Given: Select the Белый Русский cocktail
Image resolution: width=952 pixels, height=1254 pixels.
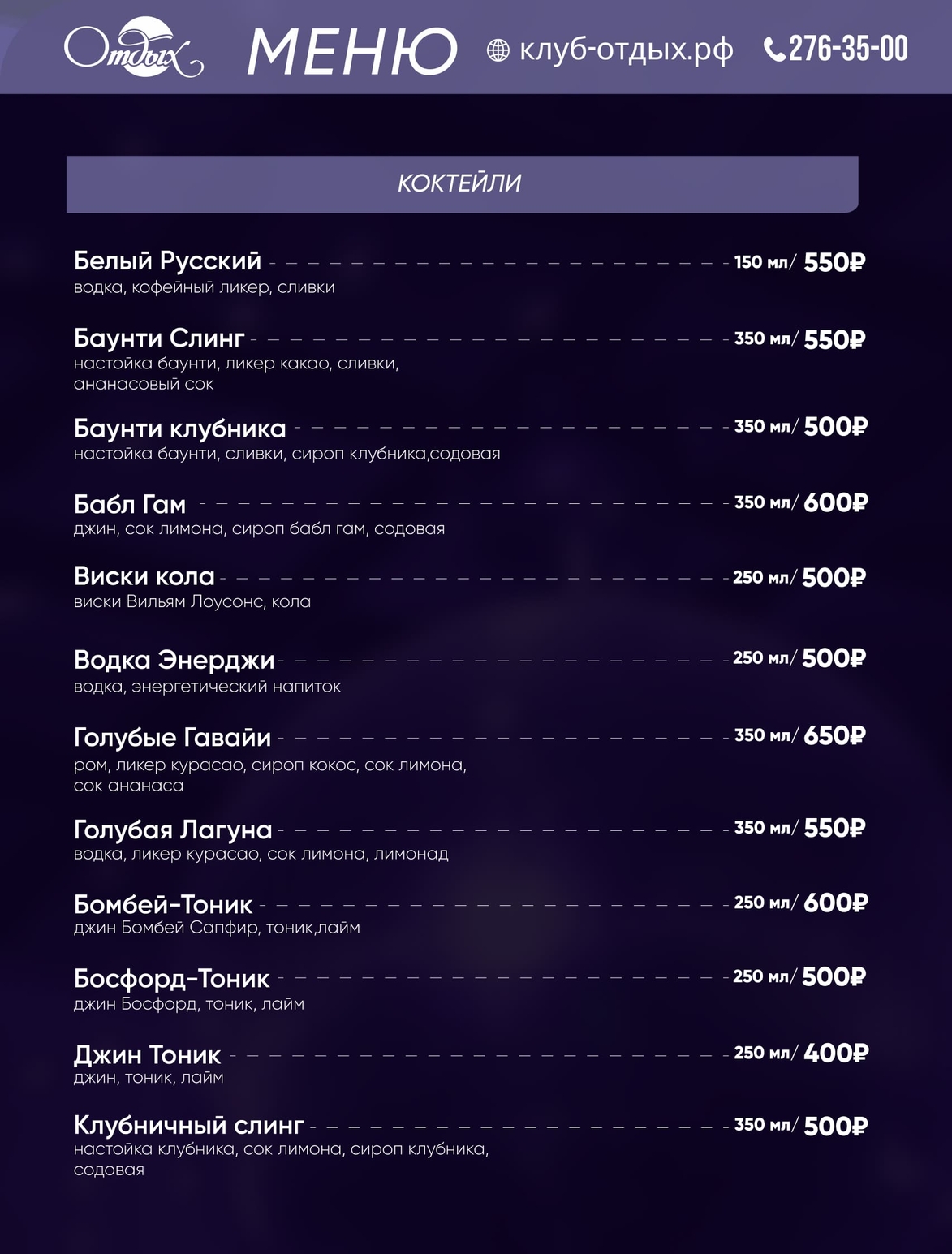Looking at the screenshot, I should 167,261.
